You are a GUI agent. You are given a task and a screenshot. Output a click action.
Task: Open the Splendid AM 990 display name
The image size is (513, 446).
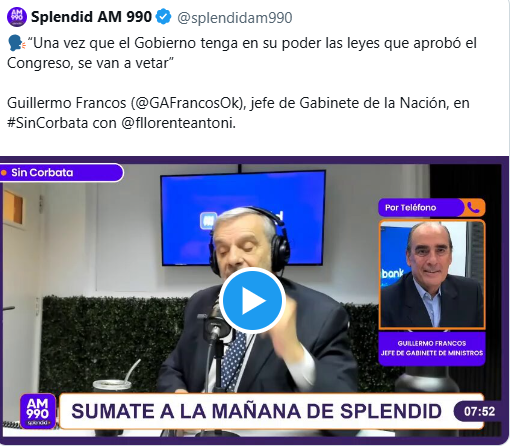(91, 17)
